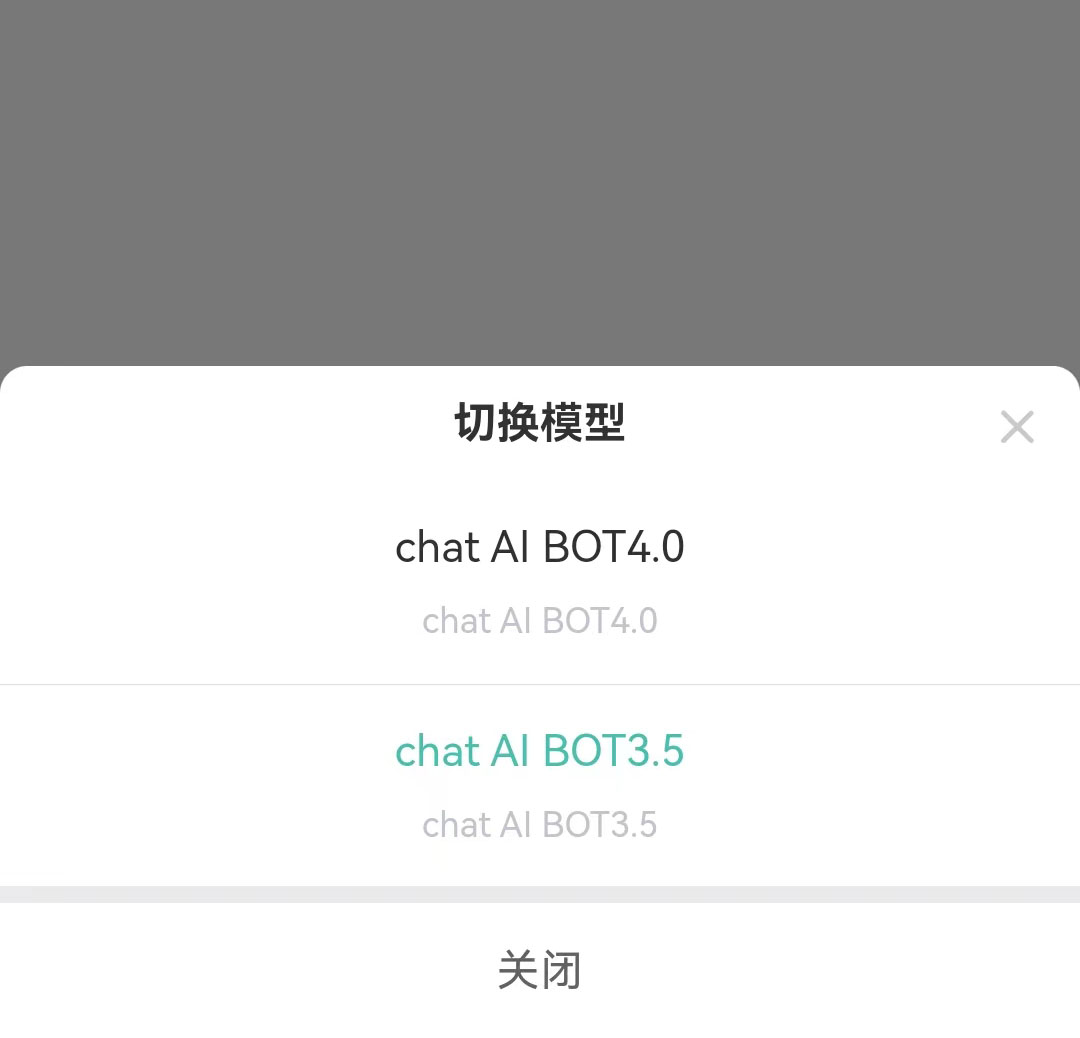Tap the grey overlay above the dialog
This screenshot has height=1038, width=1080.
point(540,180)
